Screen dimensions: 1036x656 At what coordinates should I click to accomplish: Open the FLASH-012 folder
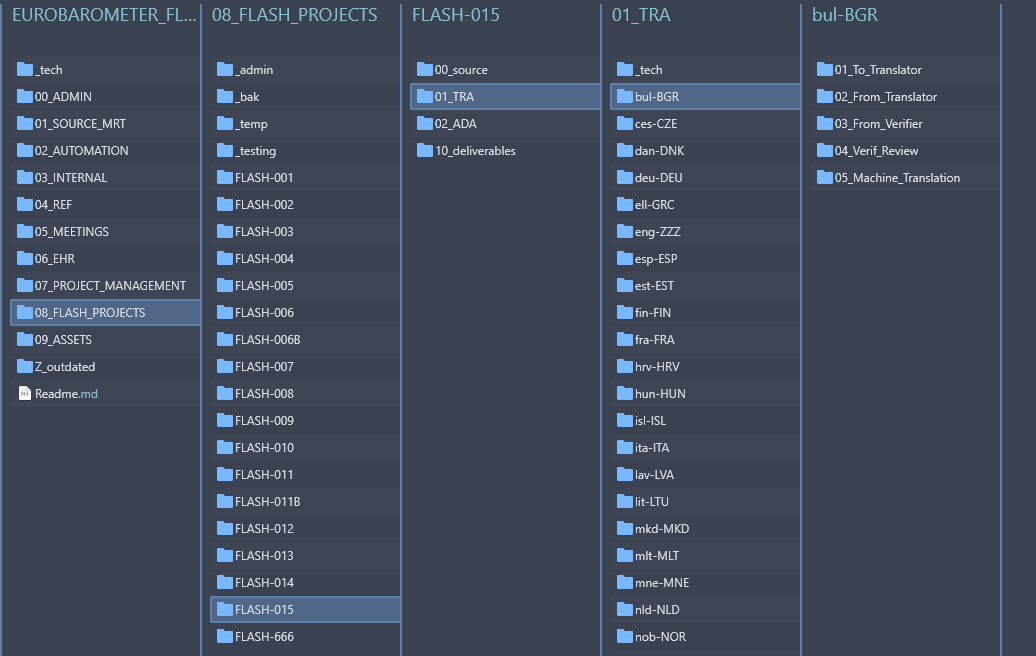tap(305, 528)
